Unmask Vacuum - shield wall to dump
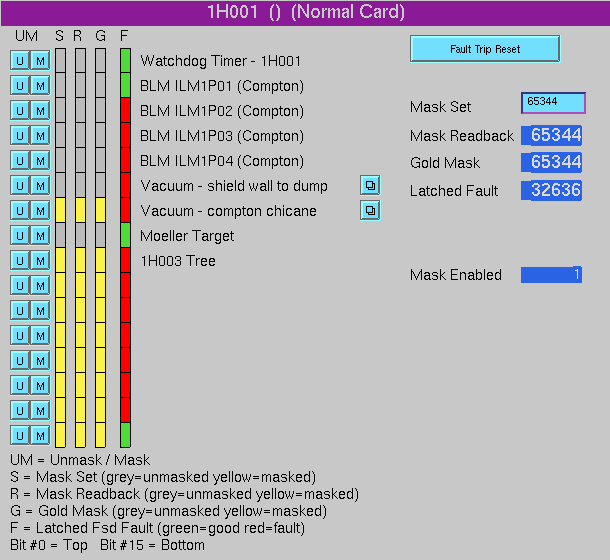This screenshot has width=610, height=560. tap(20, 185)
